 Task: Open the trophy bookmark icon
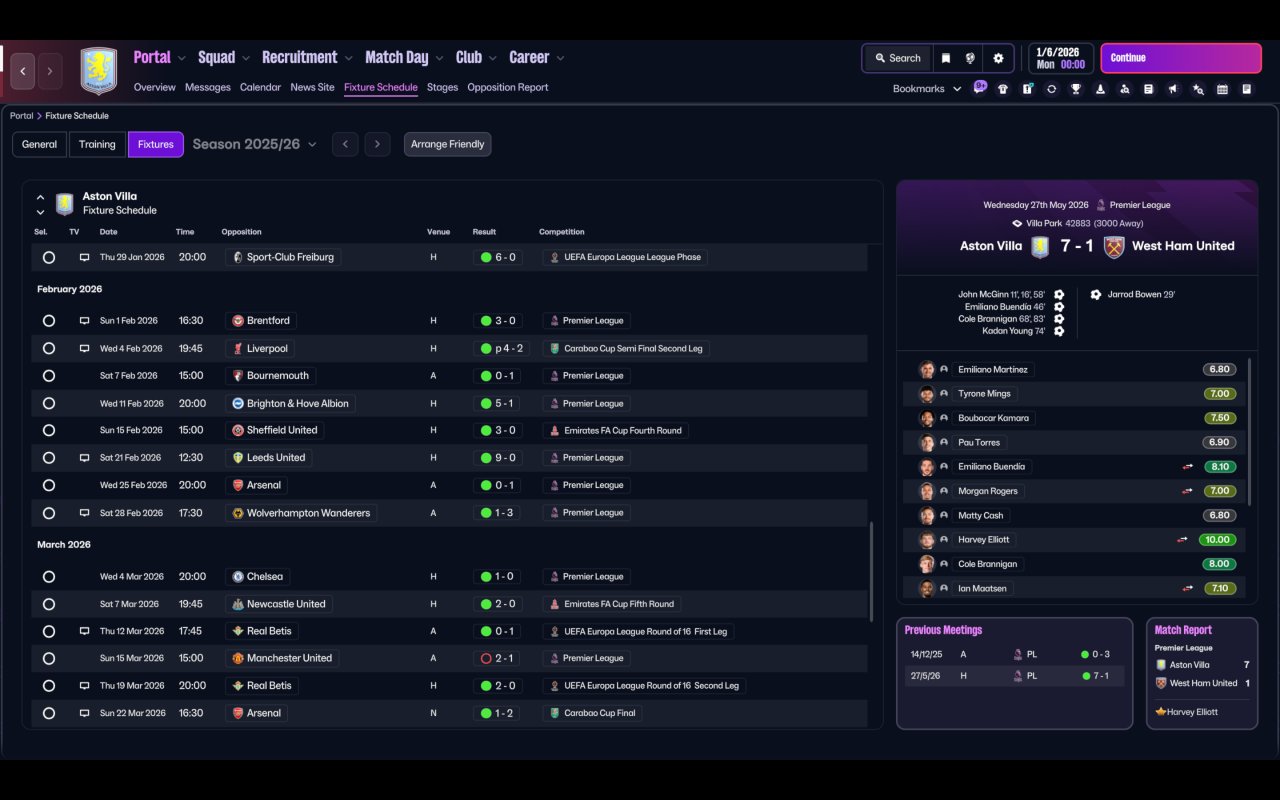pyautogui.click(x=1076, y=89)
